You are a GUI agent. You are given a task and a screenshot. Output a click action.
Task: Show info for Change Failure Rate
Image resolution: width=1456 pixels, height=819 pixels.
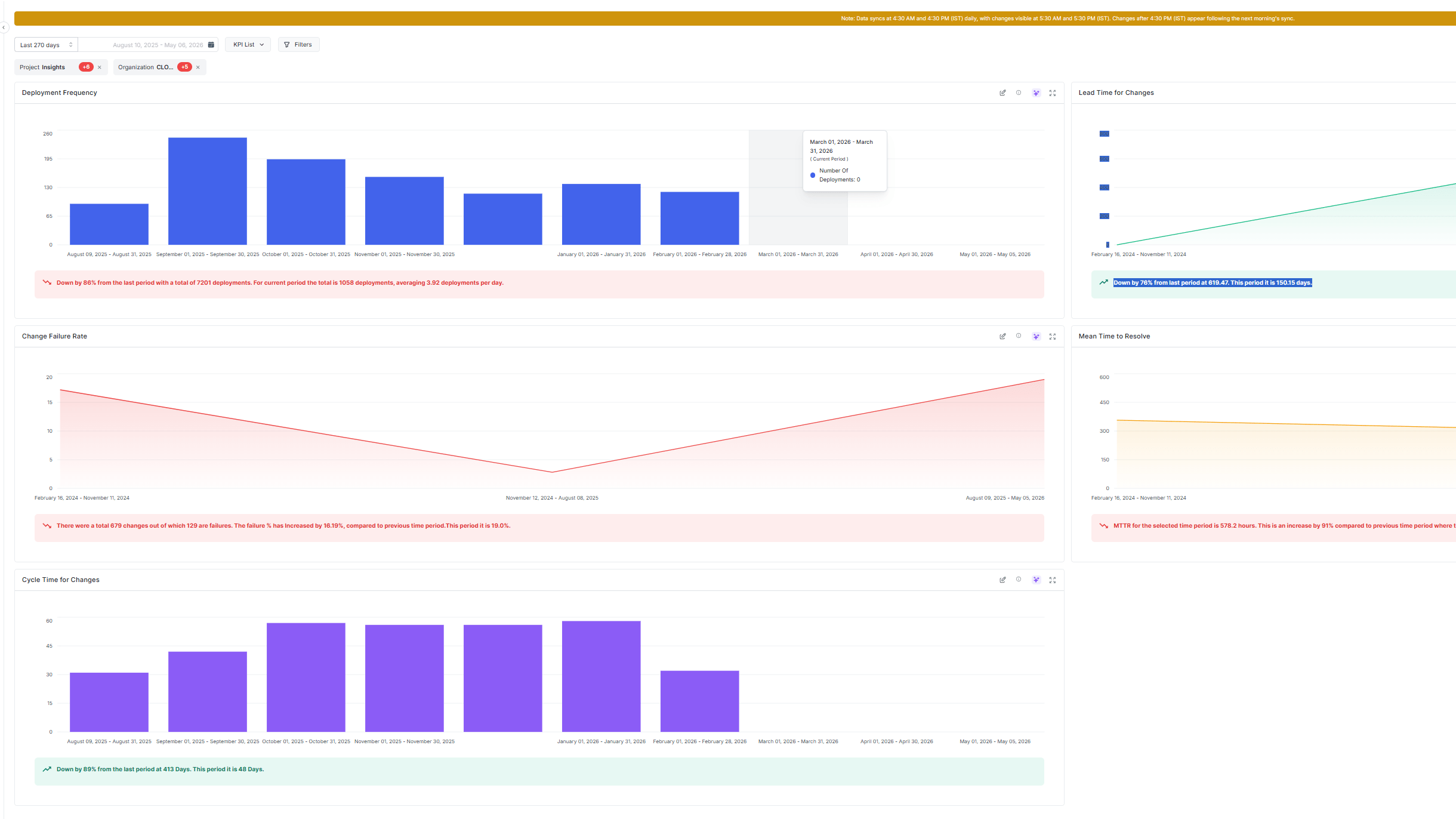point(1019,336)
